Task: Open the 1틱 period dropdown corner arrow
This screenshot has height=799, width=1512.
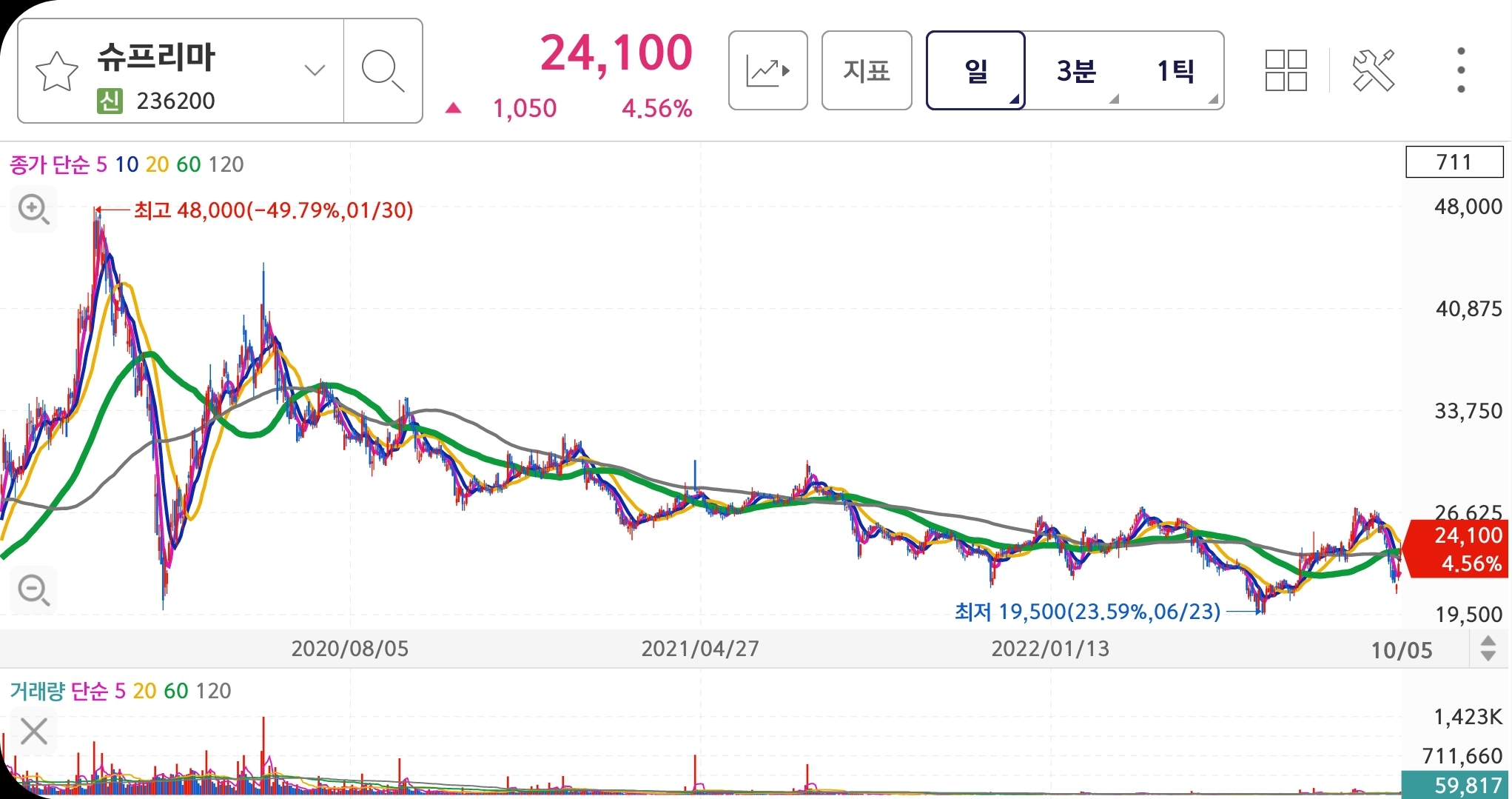Action: coord(1213,98)
